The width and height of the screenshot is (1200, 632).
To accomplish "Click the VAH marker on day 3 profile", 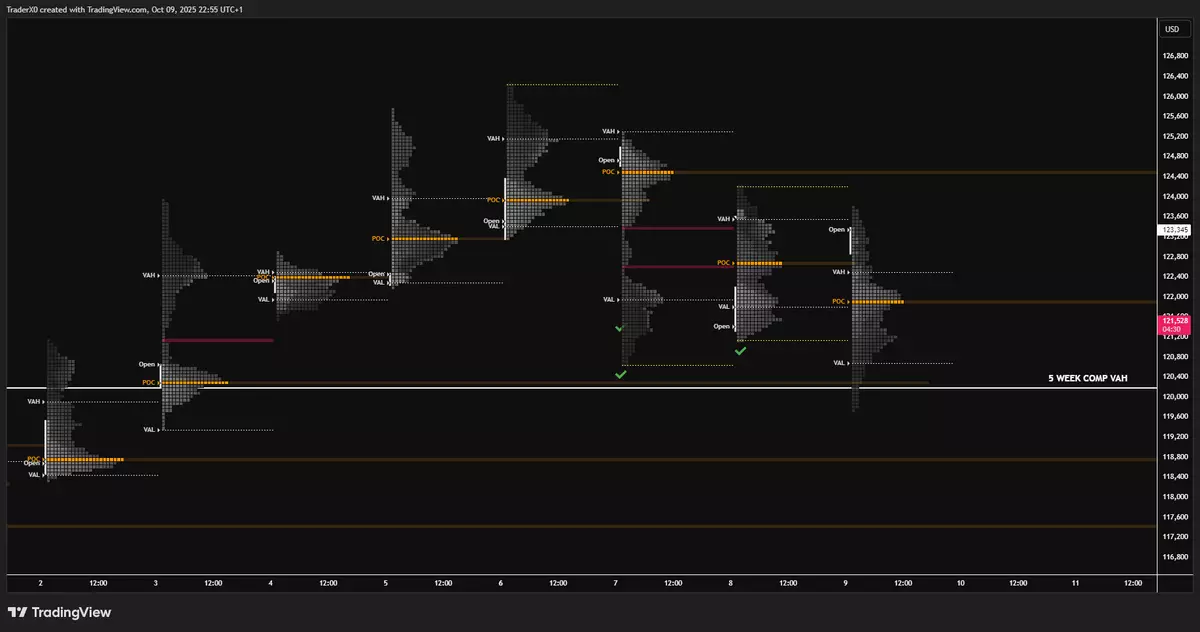I will click(x=151, y=275).
